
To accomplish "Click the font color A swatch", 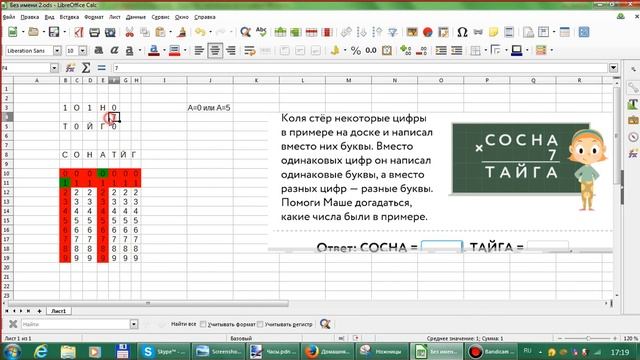I will click(x=153, y=50).
